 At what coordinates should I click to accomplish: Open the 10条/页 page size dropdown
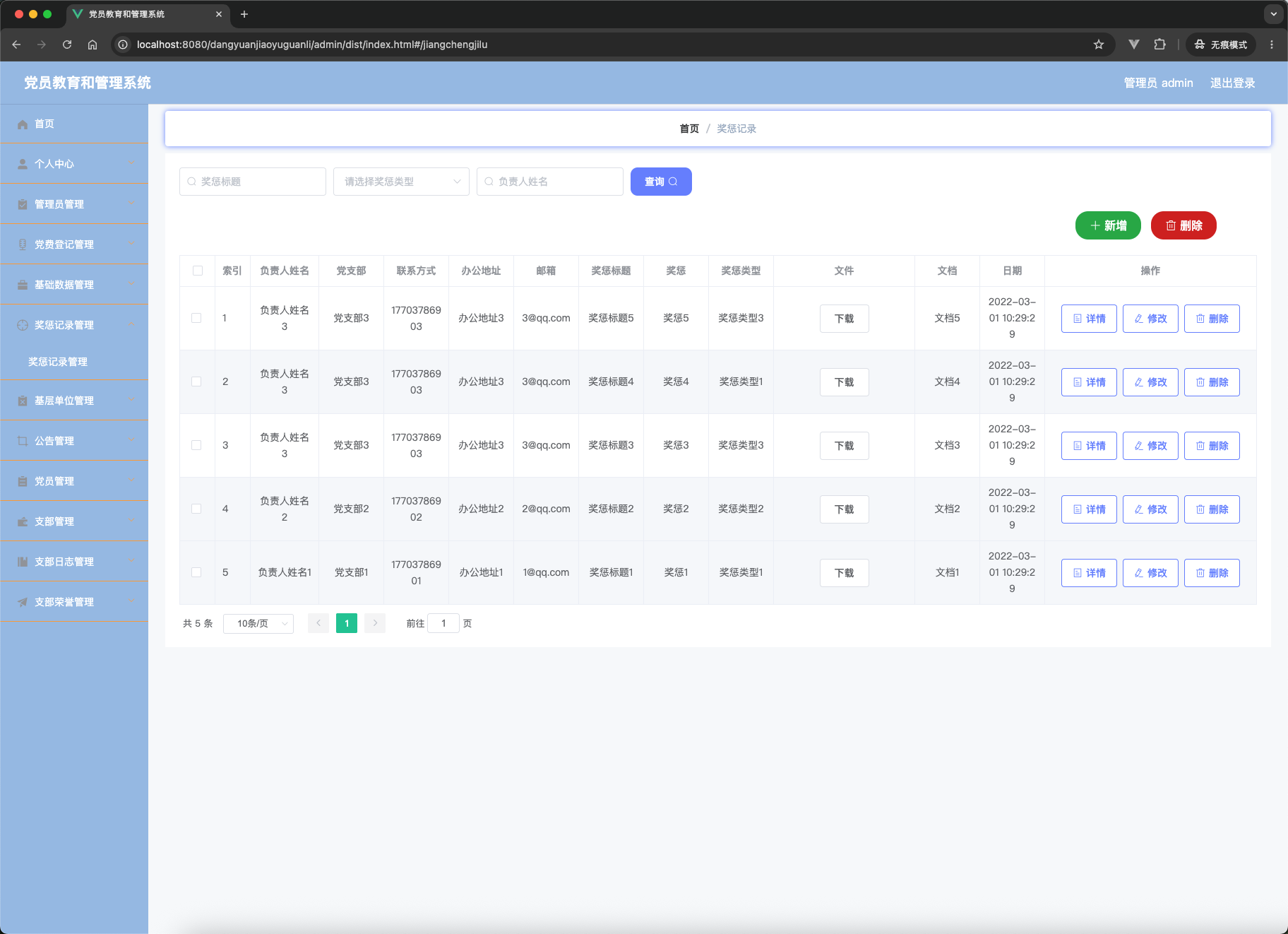tap(258, 623)
